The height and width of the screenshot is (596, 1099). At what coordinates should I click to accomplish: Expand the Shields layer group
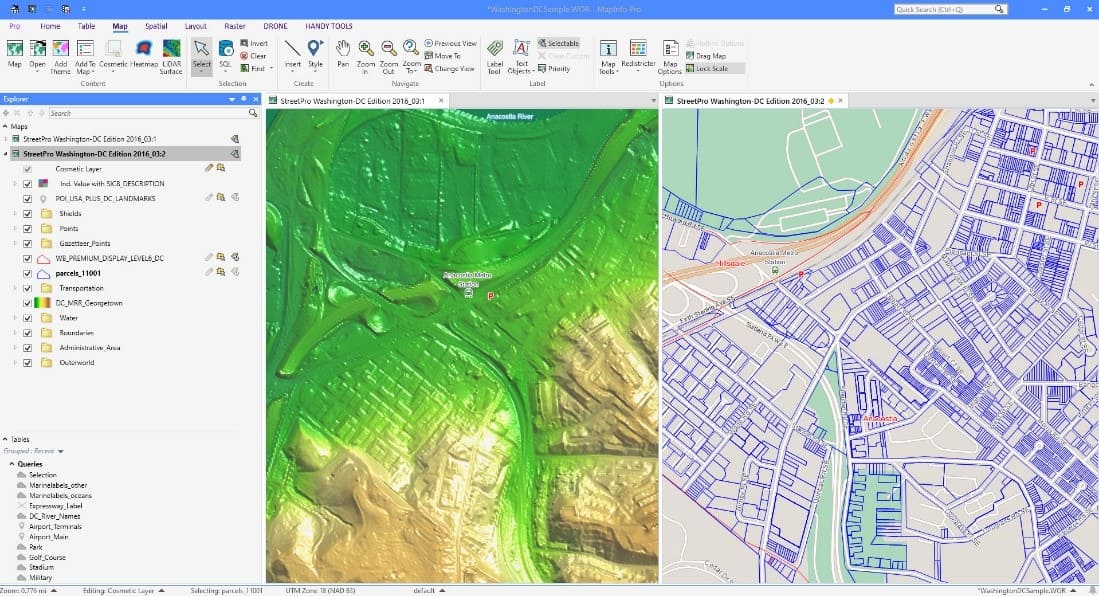pos(14,214)
